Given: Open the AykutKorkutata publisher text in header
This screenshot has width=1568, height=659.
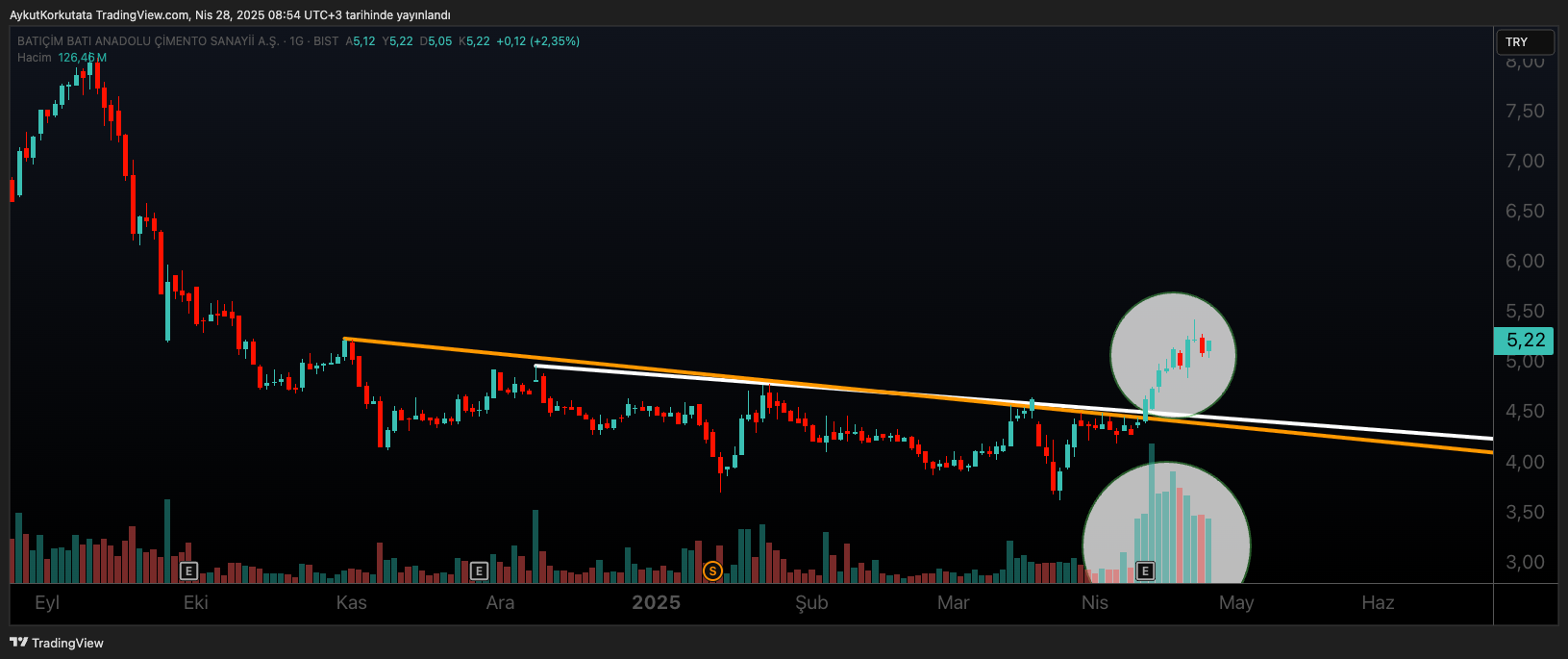Looking at the screenshot, I should (50, 15).
